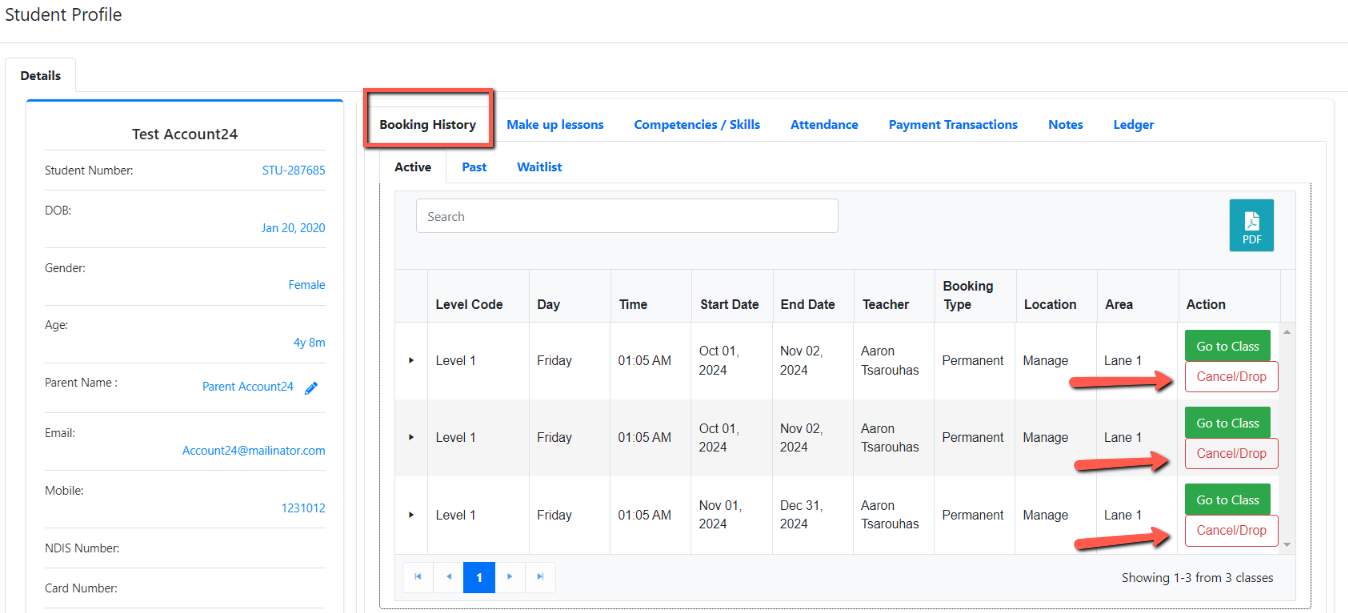Image resolution: width=1348 pixels, height=613 pixels.
Task: Show Active bookings sub-tab
Action: [413, 167]
